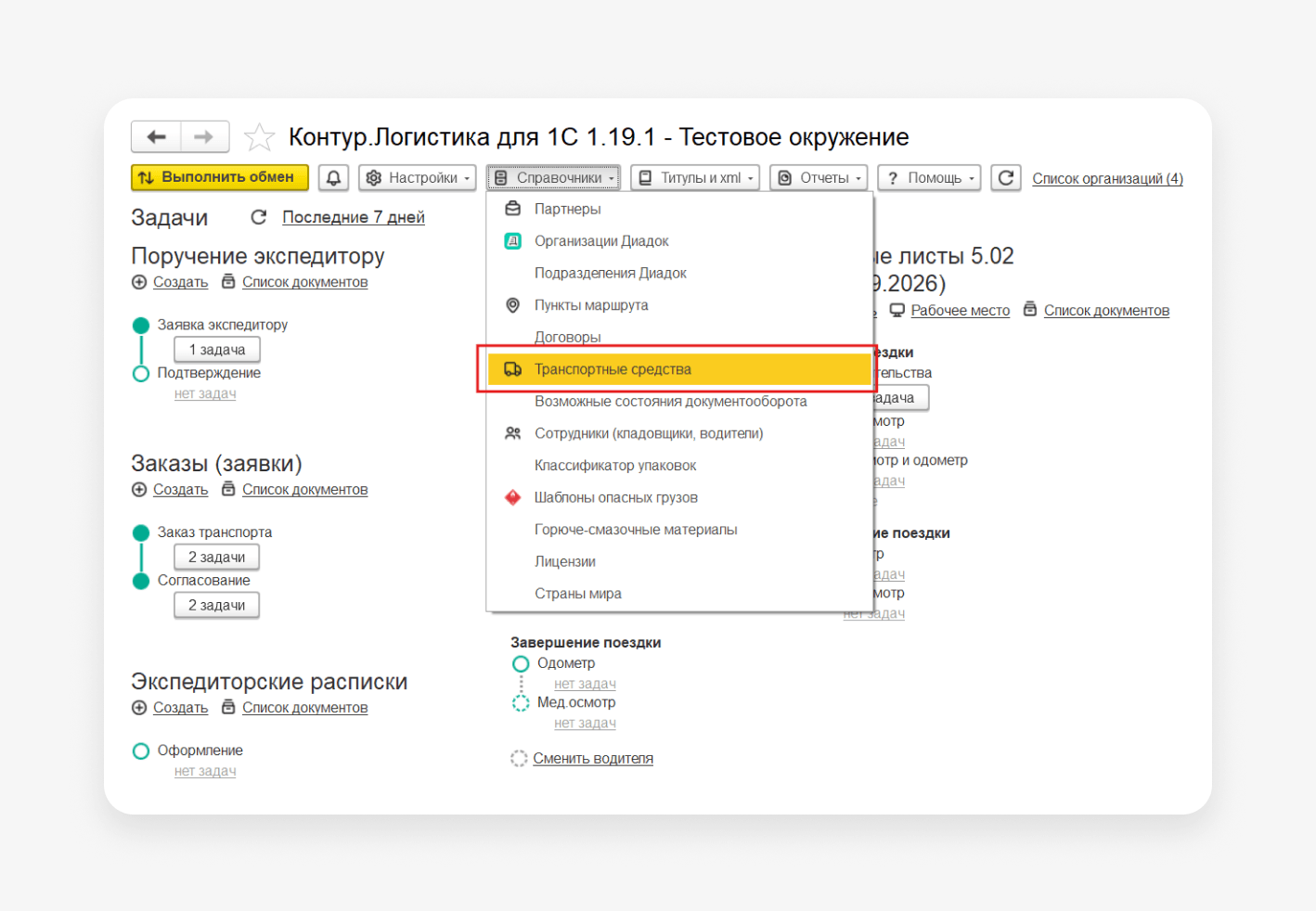Click нет задач under Подтверждение

pos(205,393)
